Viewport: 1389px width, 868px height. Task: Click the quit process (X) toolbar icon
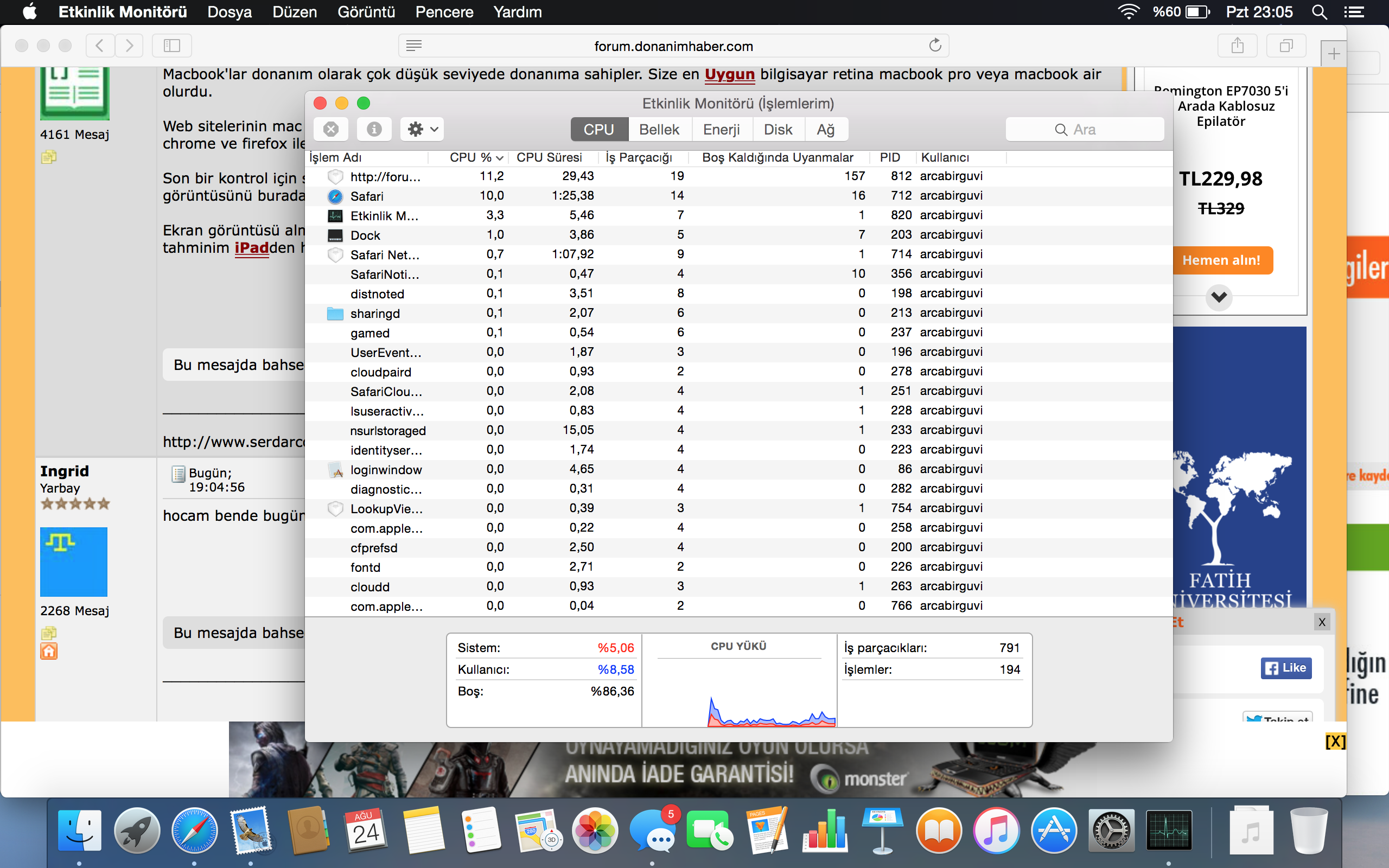[330, 129]
